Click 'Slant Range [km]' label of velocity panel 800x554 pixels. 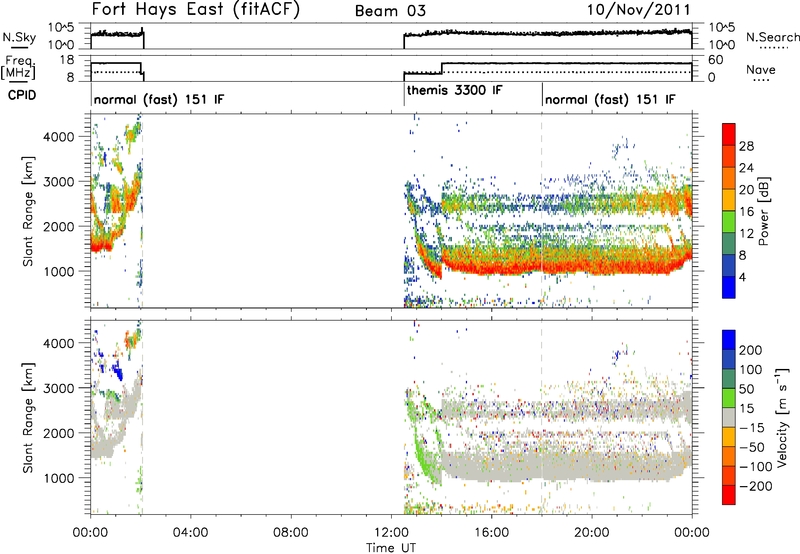click(x=28, y=418)
